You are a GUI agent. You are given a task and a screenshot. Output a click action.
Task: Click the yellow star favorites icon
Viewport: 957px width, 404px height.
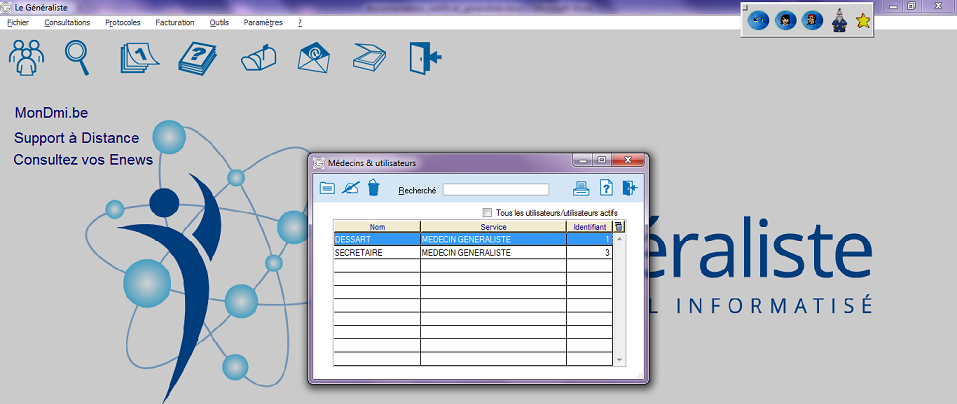click(x=862, y=21)
